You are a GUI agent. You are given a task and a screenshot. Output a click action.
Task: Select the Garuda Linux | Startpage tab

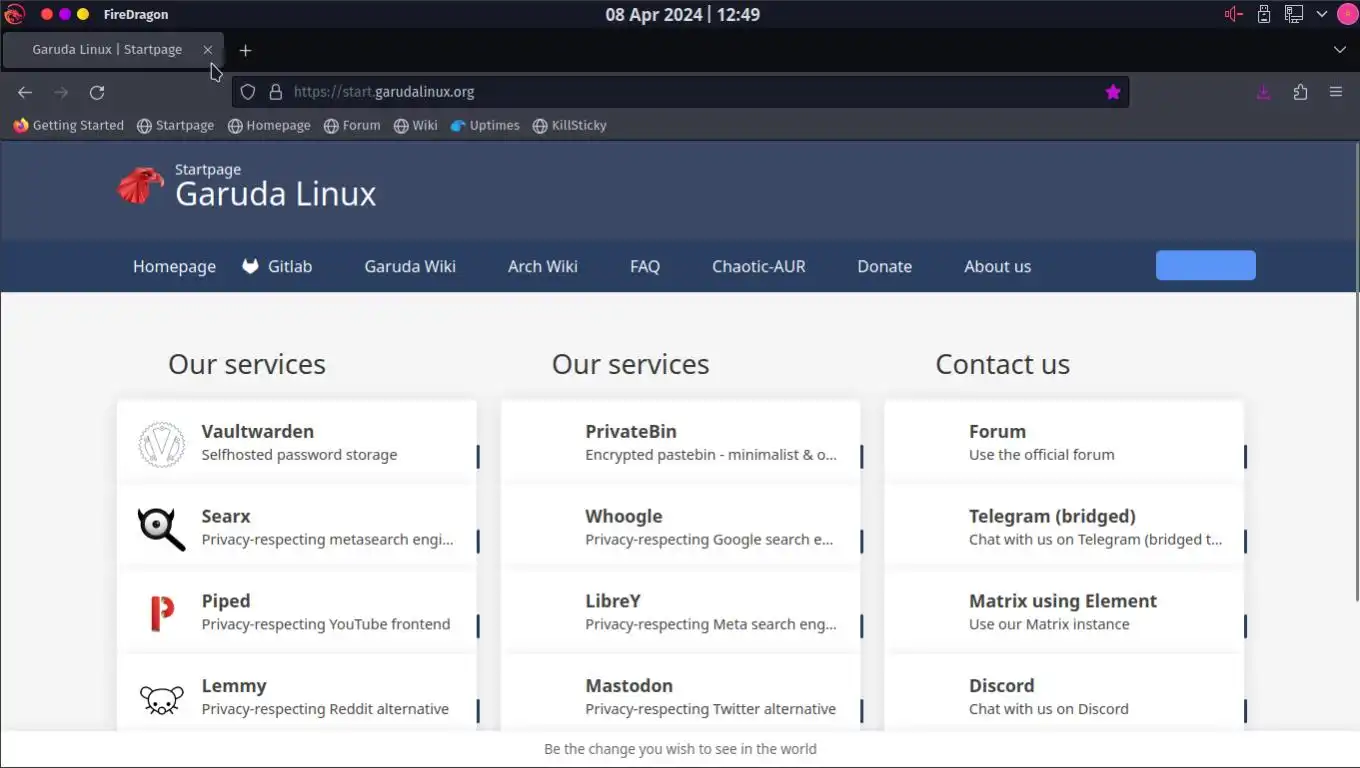pyautogui.click(x=112, y=50)
